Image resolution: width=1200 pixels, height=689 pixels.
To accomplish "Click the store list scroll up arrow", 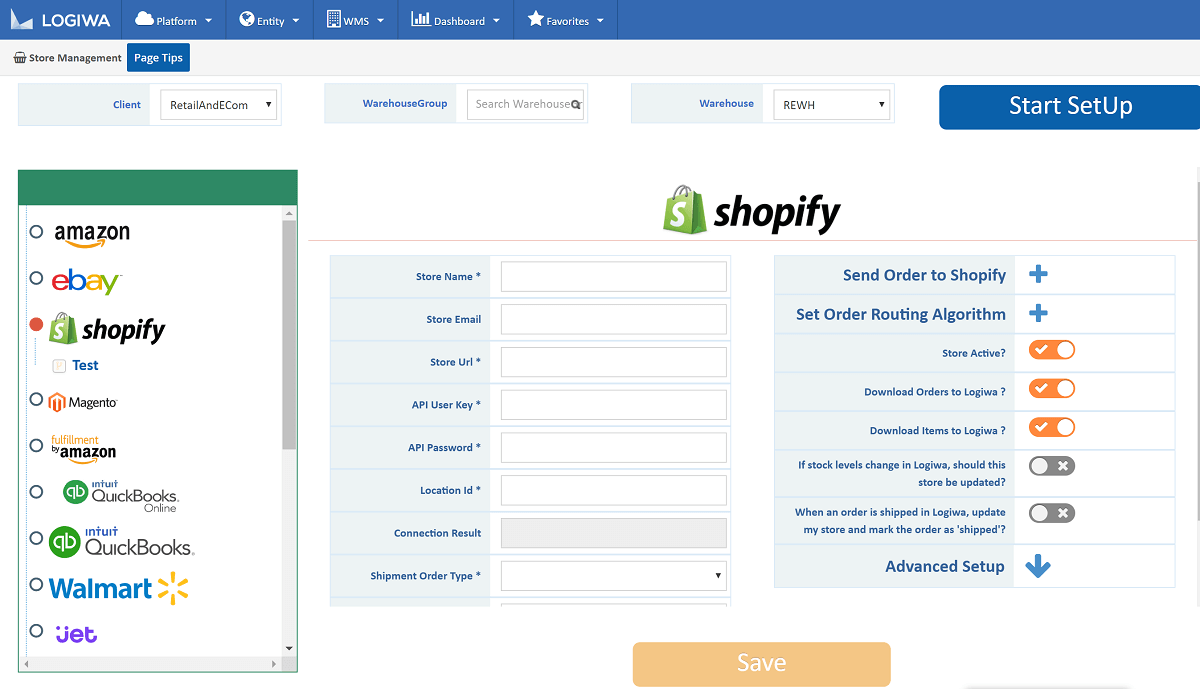I will (x=289, y=213).
